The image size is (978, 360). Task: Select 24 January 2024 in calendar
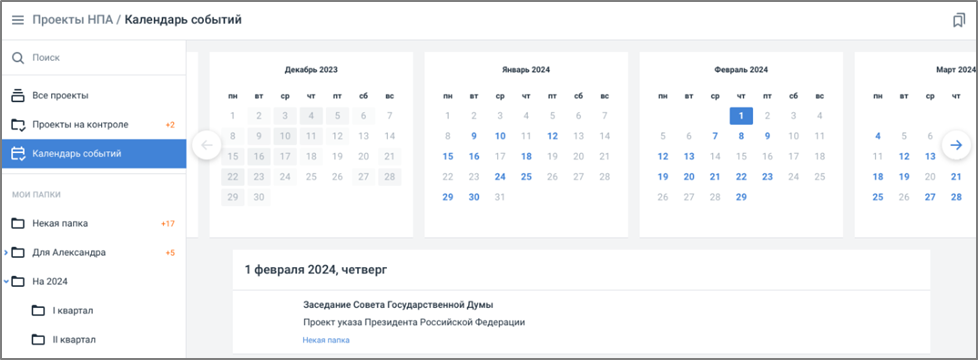(x=500, y=177)
